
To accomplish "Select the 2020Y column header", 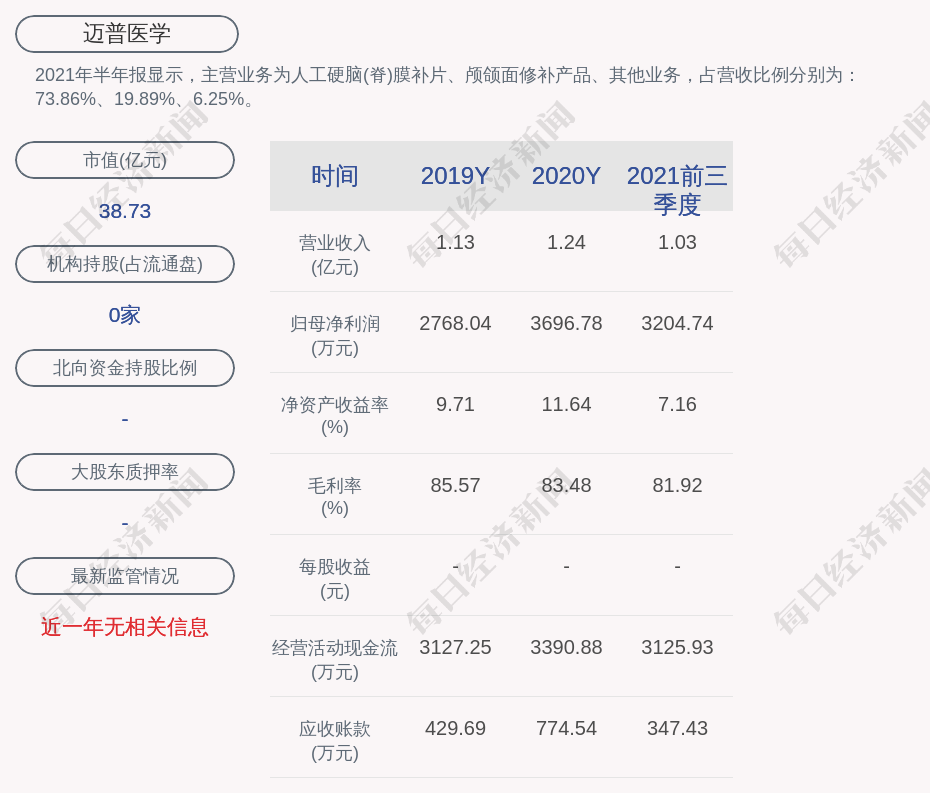I will point(566,176).
